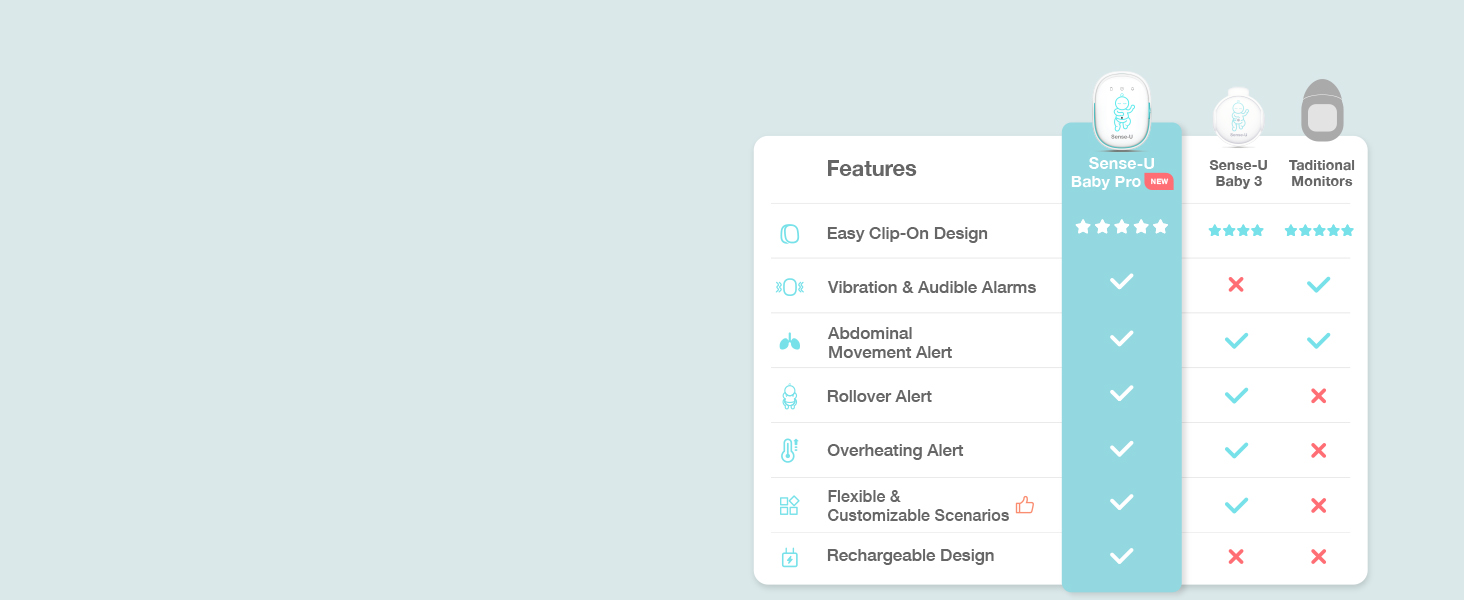The image size is (1464, 600).
Task: Select the battery icon beside Rechargeable Design
Action: point(789,557)
